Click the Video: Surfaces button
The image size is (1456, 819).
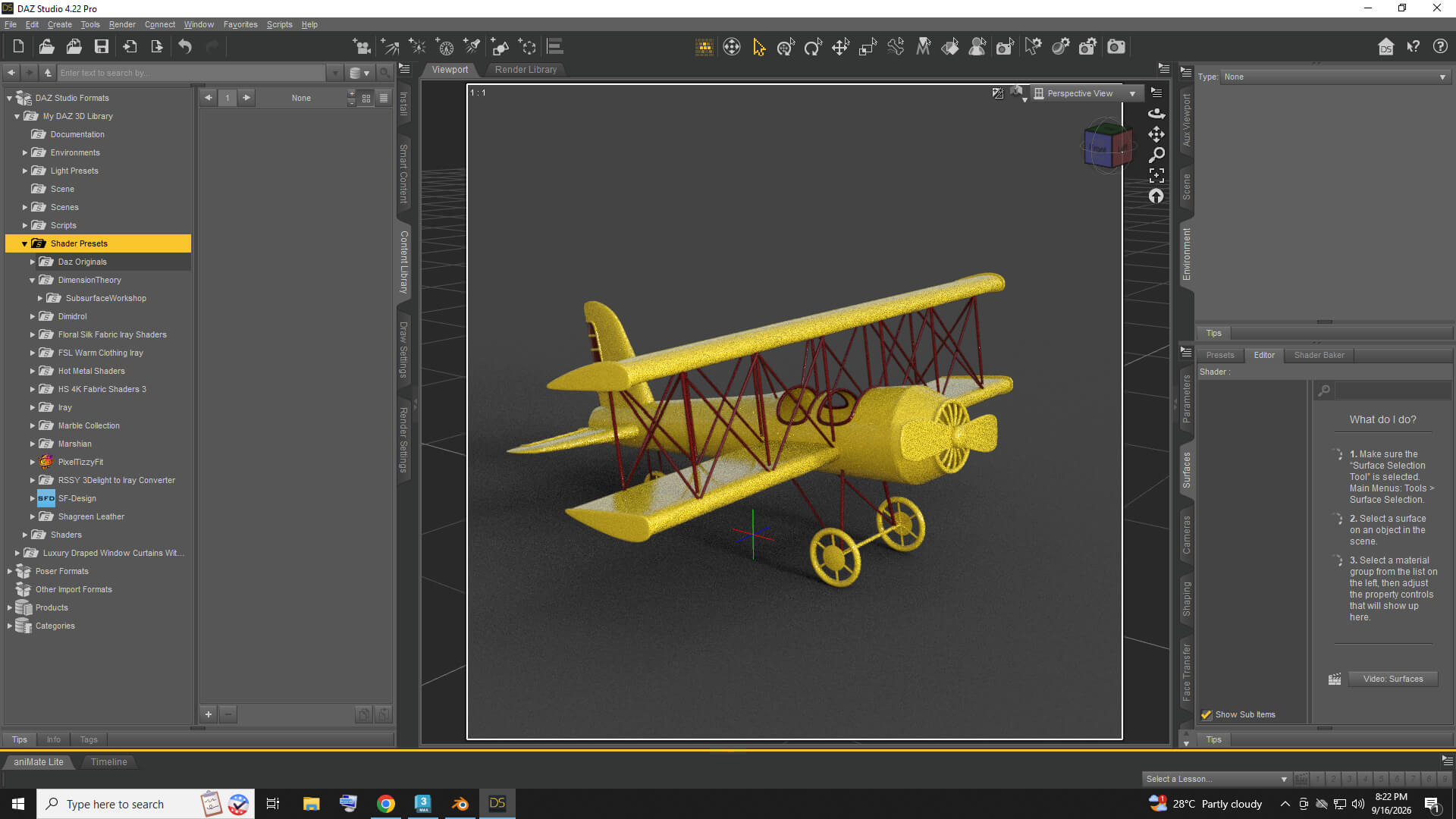[x=1392, y=679]
